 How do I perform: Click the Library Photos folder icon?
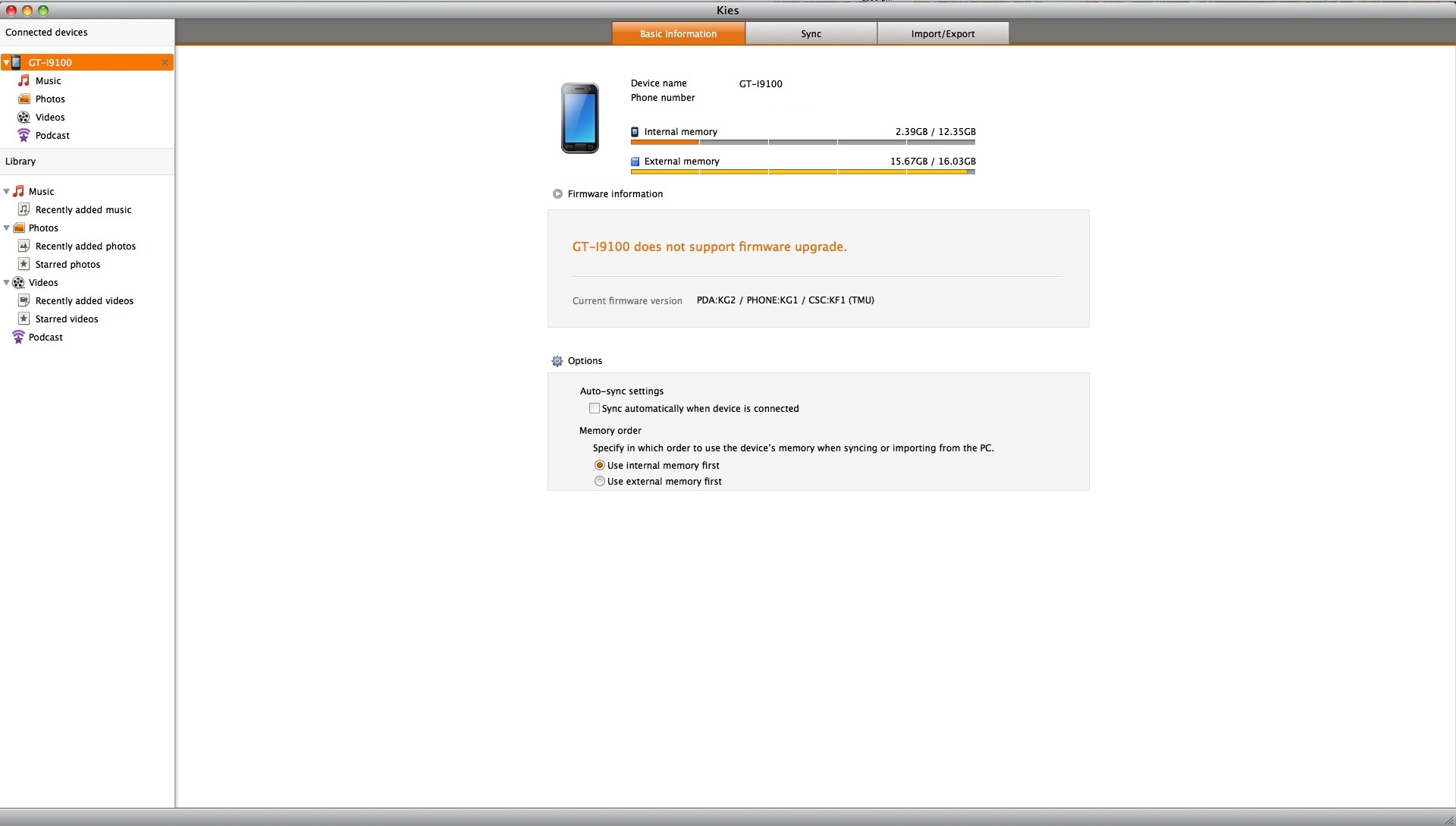click(19, 228)
